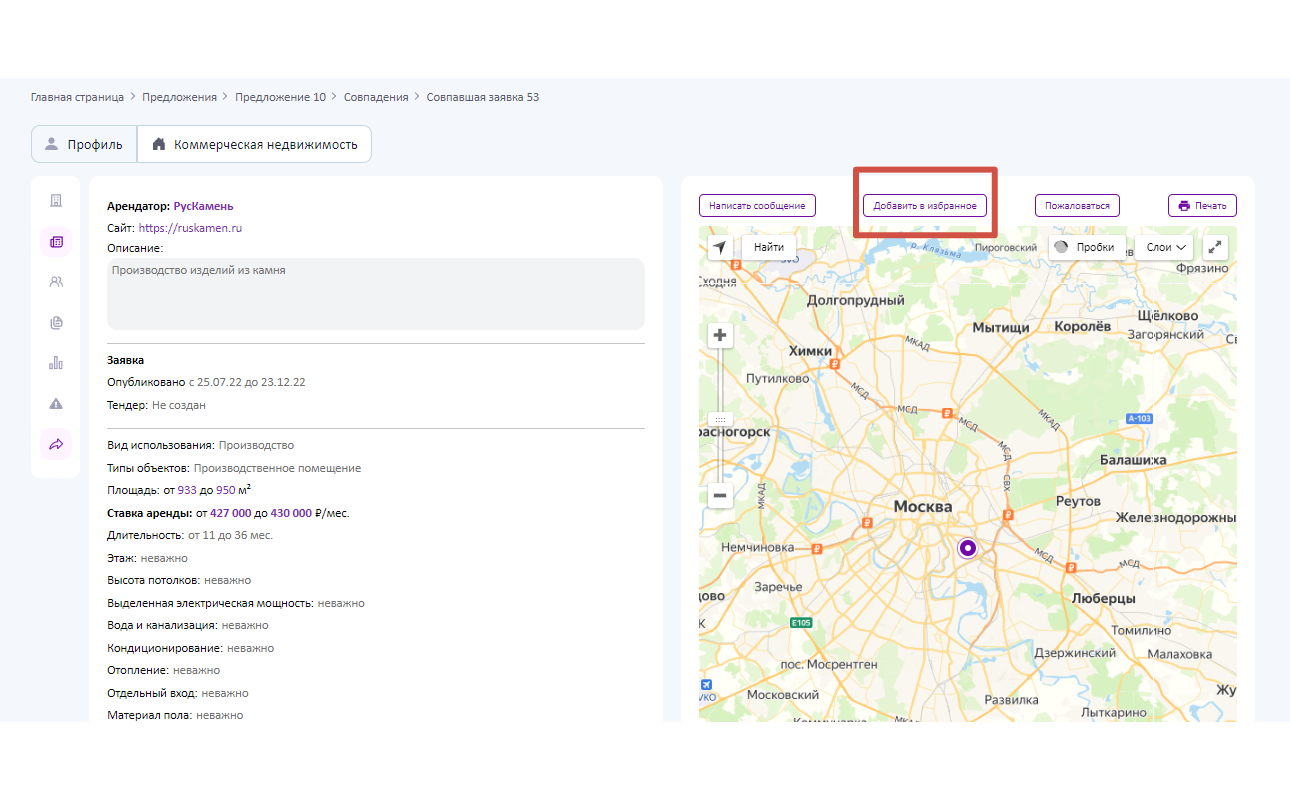The height and width of the screenshot is (800, 1290).
Task: Click the Москва label on the map
Action: point(923,507)
